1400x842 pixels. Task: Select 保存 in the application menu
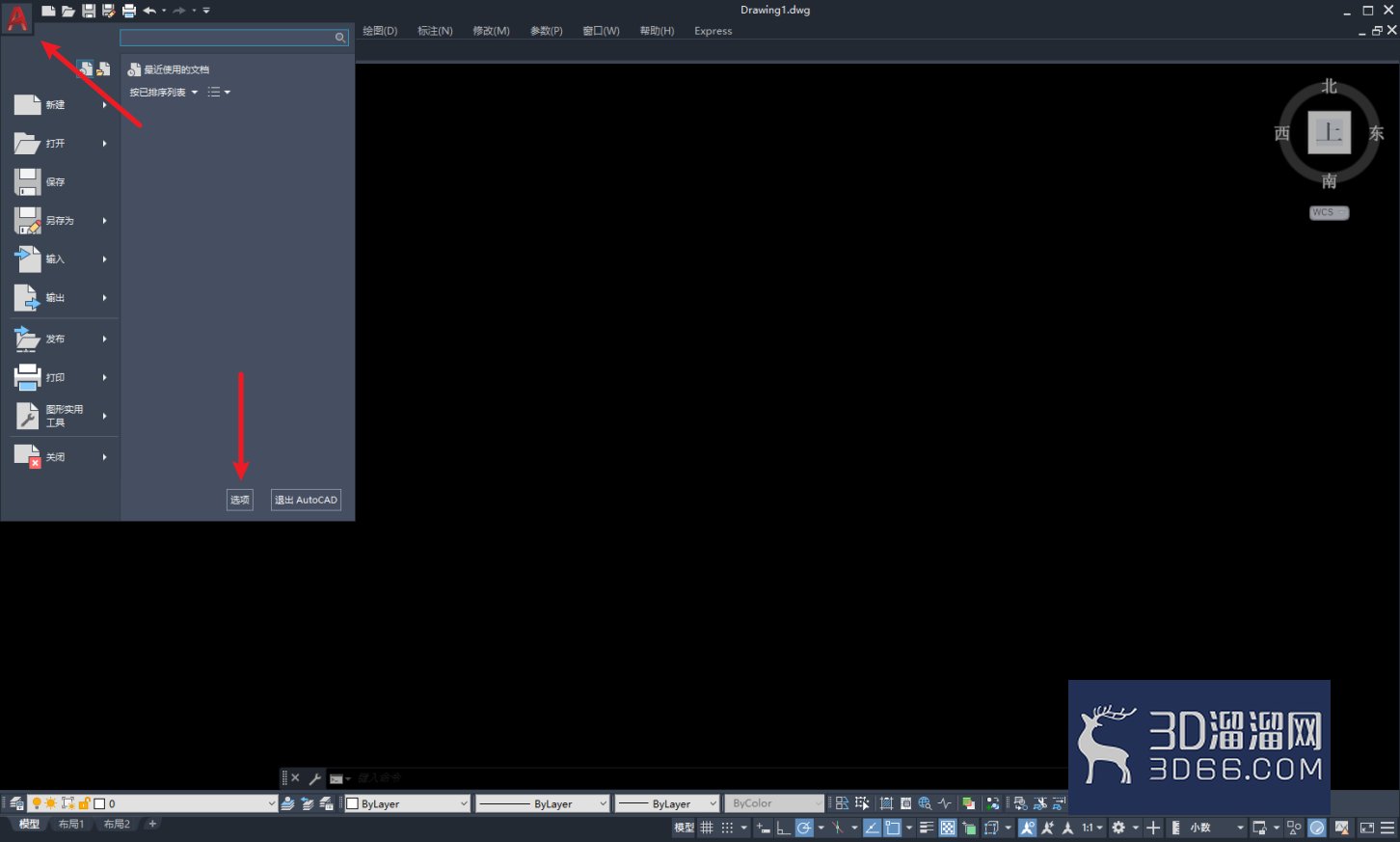tap(60, 182)
